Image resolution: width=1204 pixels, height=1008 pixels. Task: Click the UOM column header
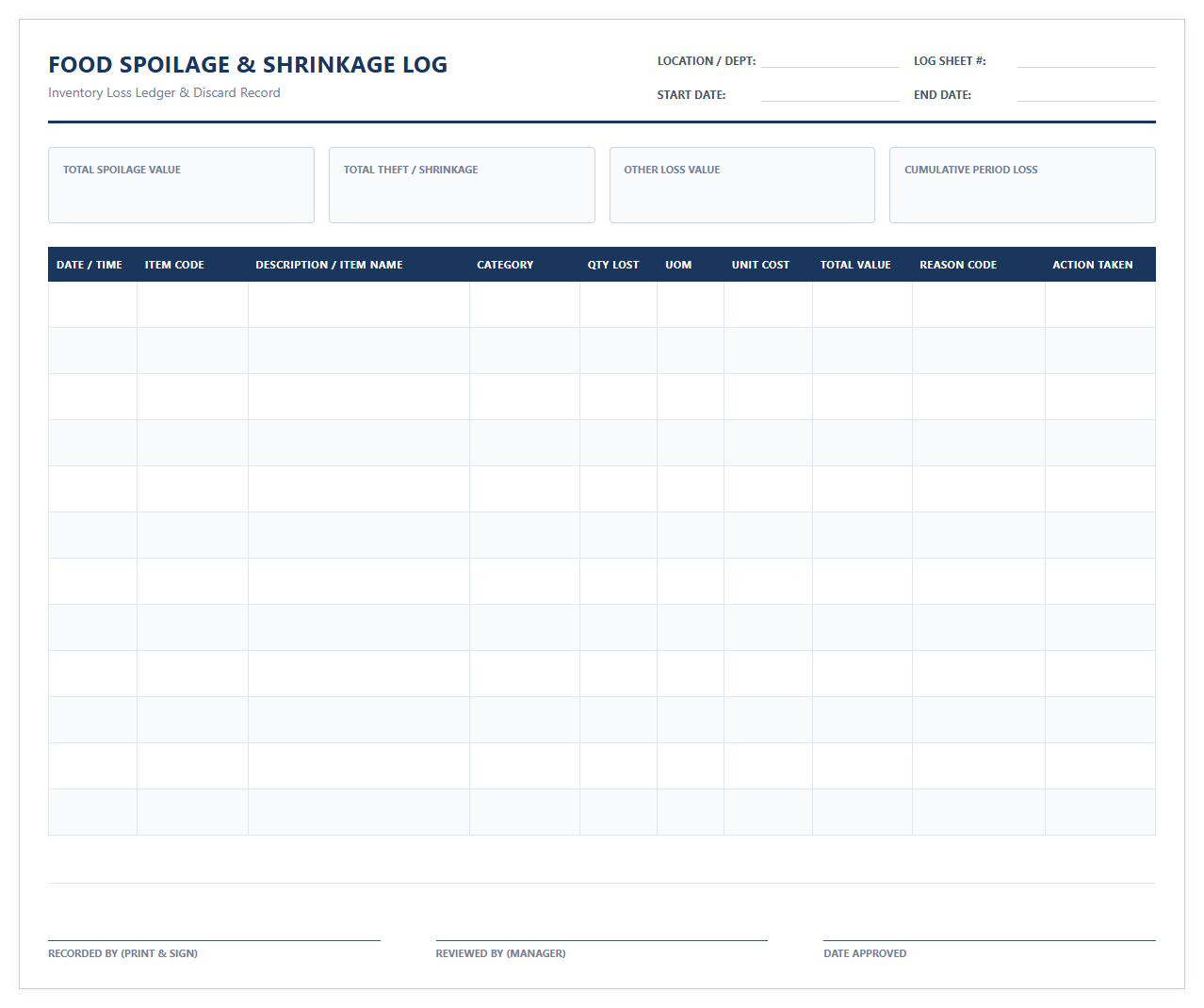(x=691, y=265)
